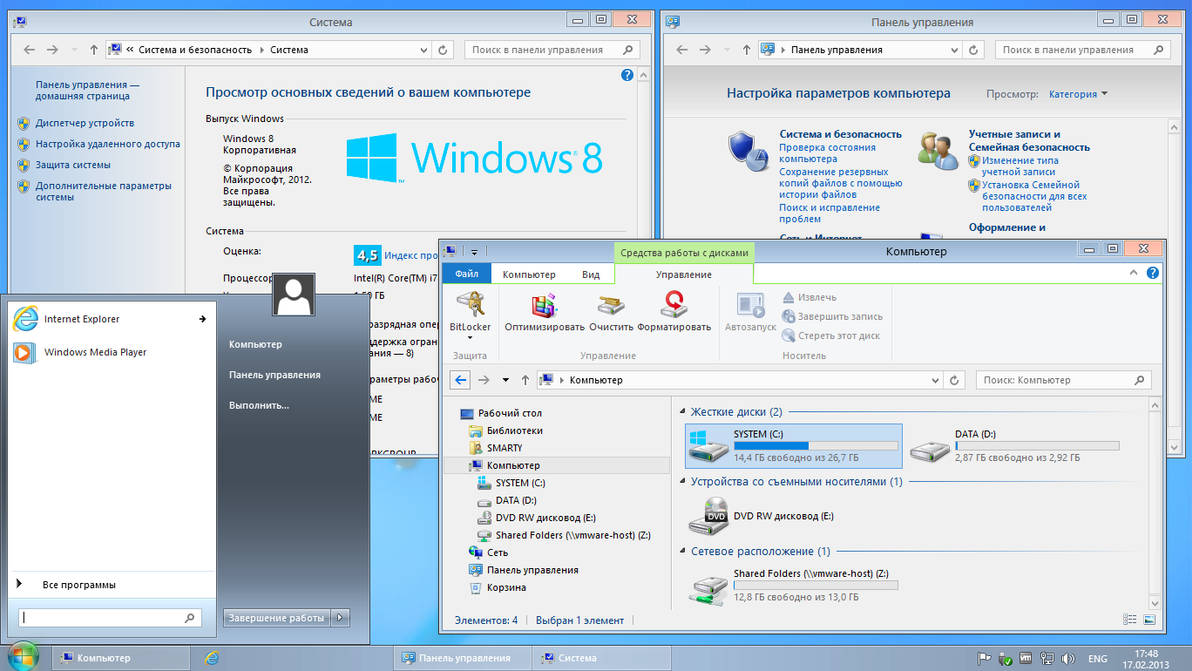
Task: Select the Очистить disk cleanup icon
Action: (x=611, y=305)
